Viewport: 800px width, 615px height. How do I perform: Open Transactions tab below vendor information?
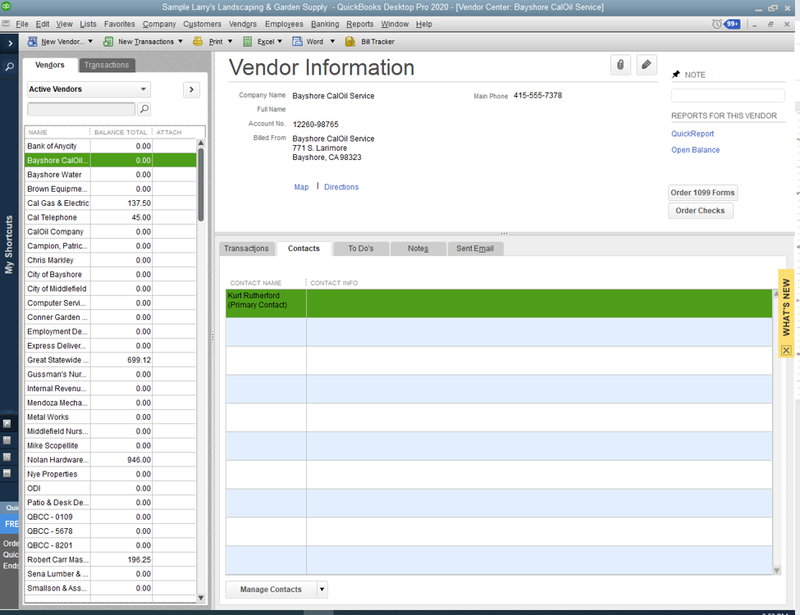pos(246,249)
